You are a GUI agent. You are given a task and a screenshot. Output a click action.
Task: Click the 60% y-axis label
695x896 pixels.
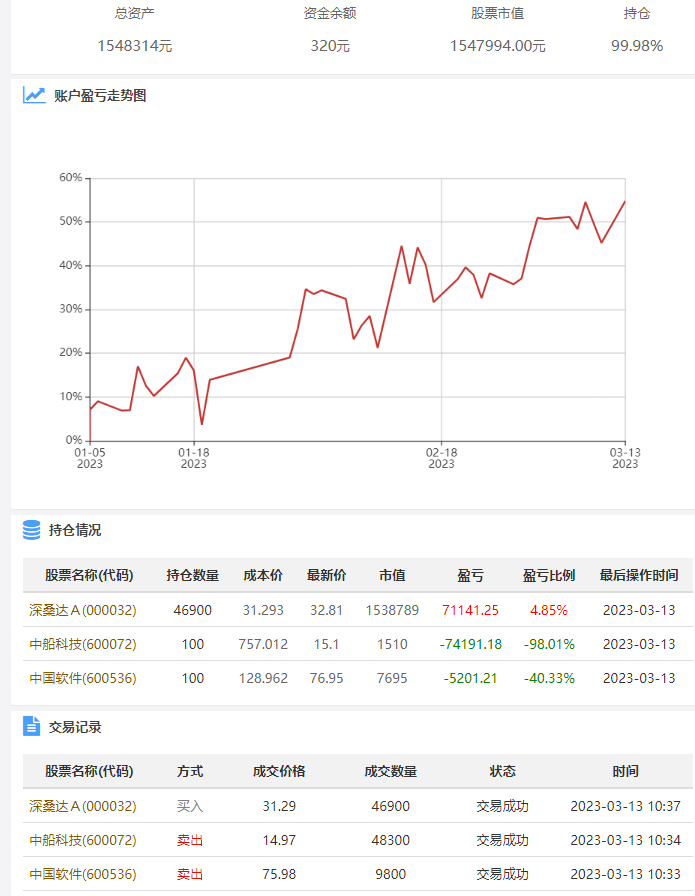coord(71,177)
